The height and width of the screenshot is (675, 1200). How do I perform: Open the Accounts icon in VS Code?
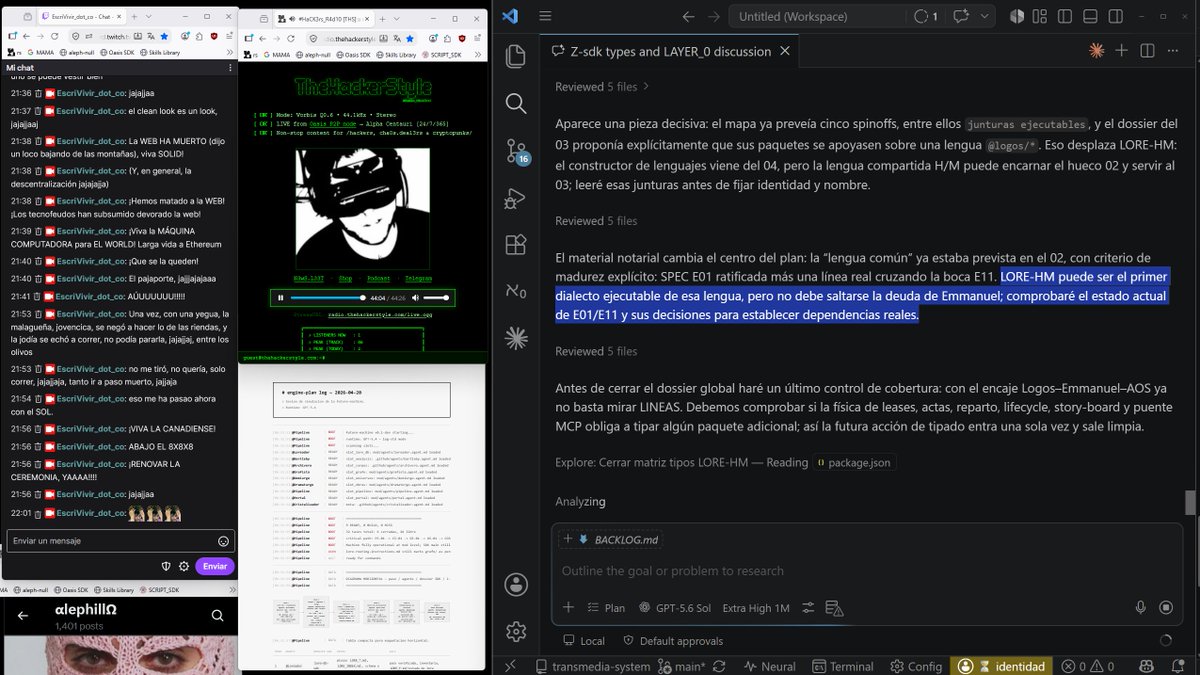516,584
